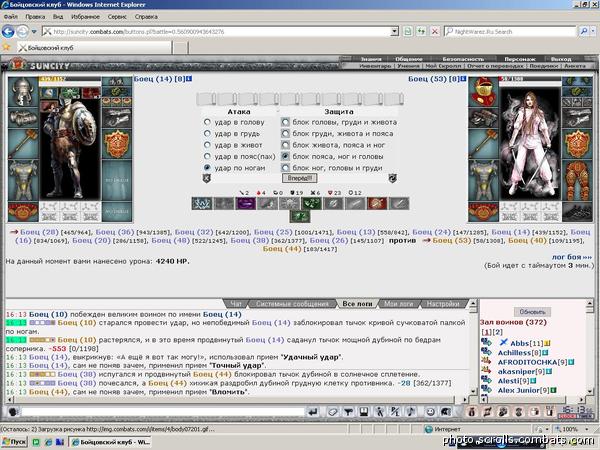
Task: Click the chat eraser clear icon
Action: (333, 412)
